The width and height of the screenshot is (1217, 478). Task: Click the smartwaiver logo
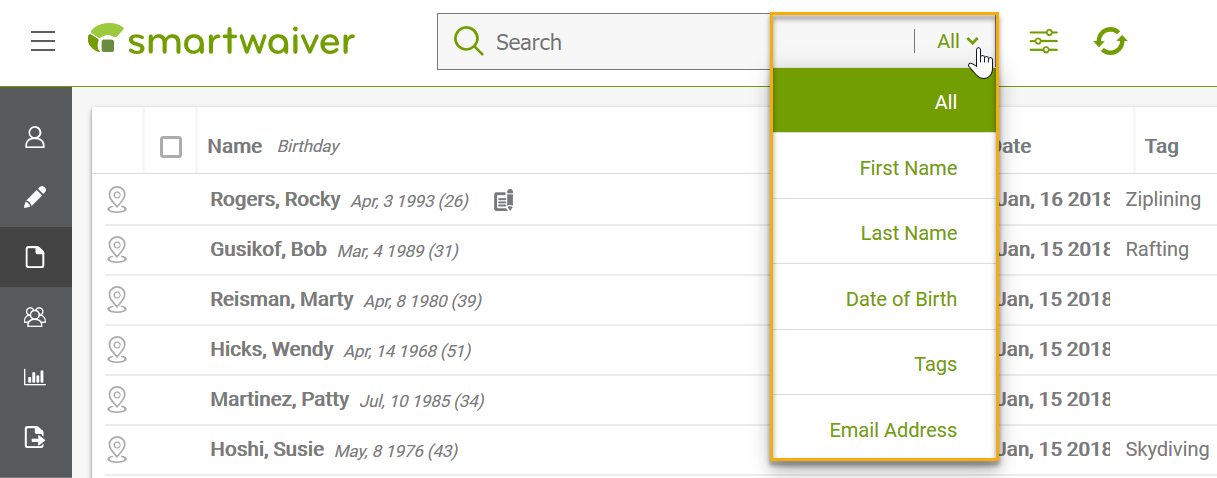(221, 40)
